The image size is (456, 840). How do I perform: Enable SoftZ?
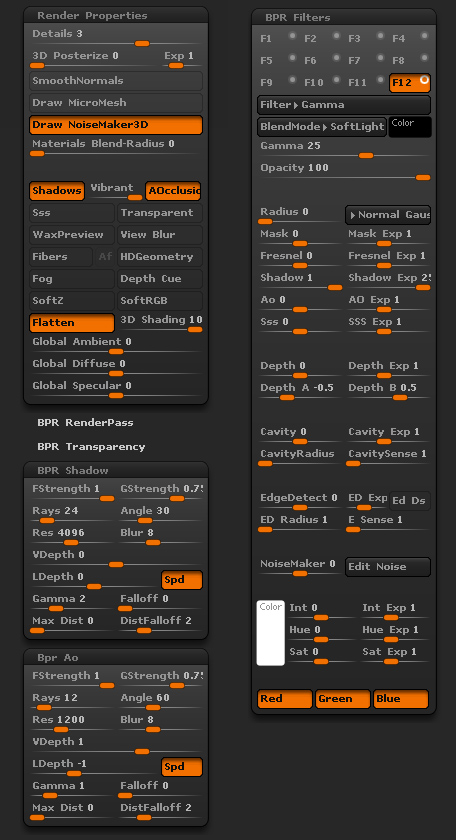click(x=72, y=301)
